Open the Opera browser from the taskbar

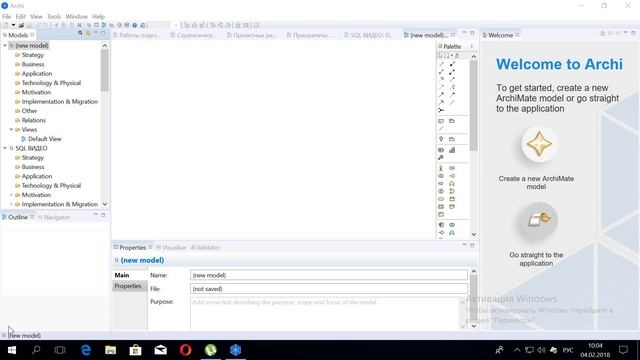pos(185,350)
